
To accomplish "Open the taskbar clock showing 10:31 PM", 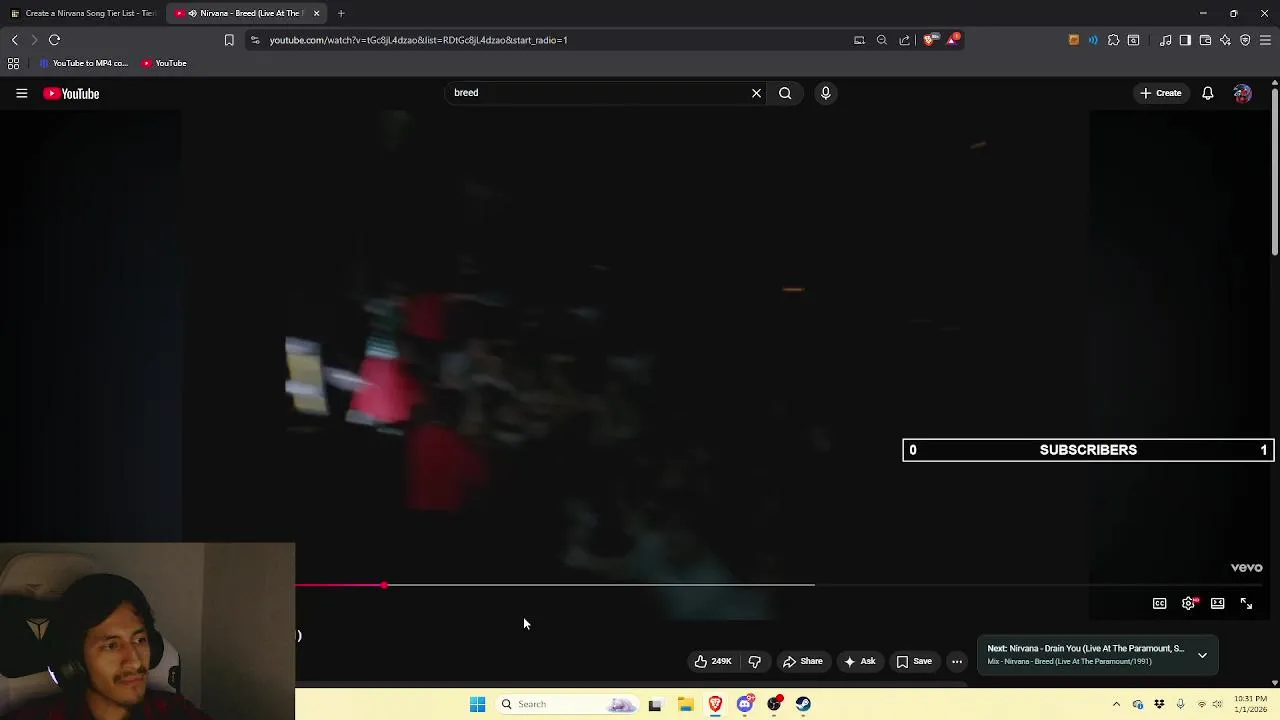I will [1250, 704].
